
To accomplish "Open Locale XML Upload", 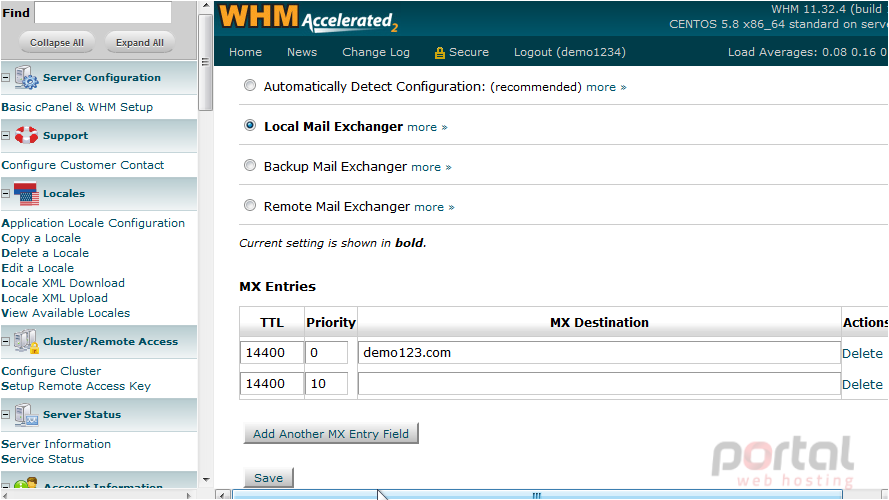I will (54, 298).
